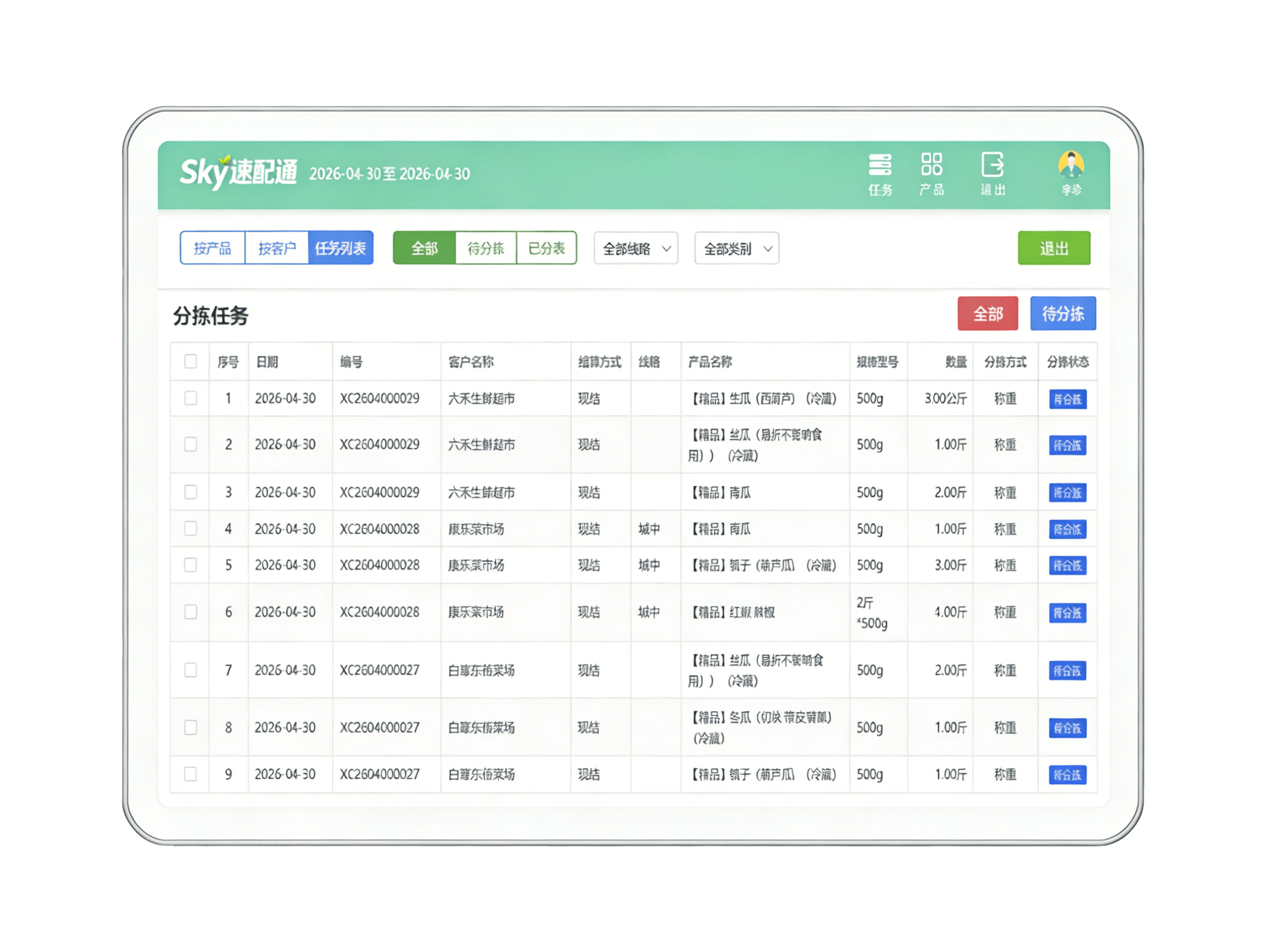
Task: Click the 分拣状态 column header
Action: pos(1068,361)
